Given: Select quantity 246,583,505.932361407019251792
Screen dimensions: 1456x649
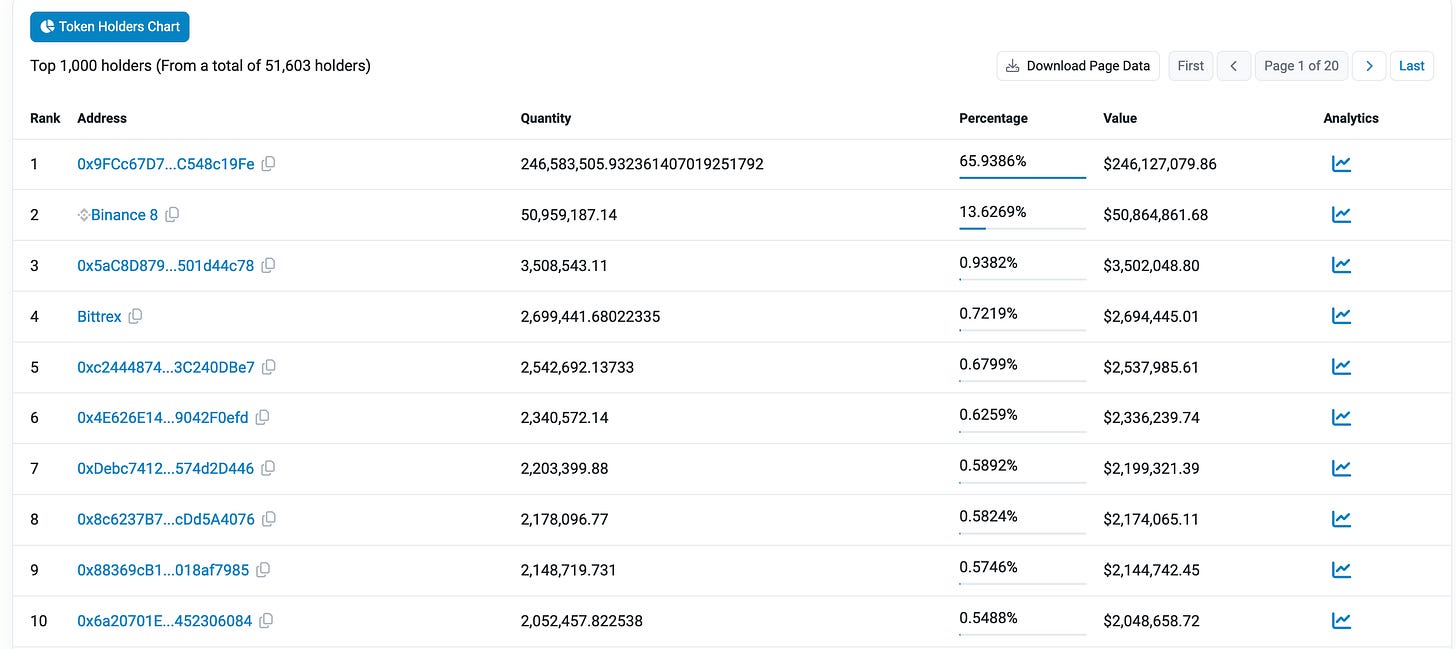Looking at the screenshot, I should 642,164.
